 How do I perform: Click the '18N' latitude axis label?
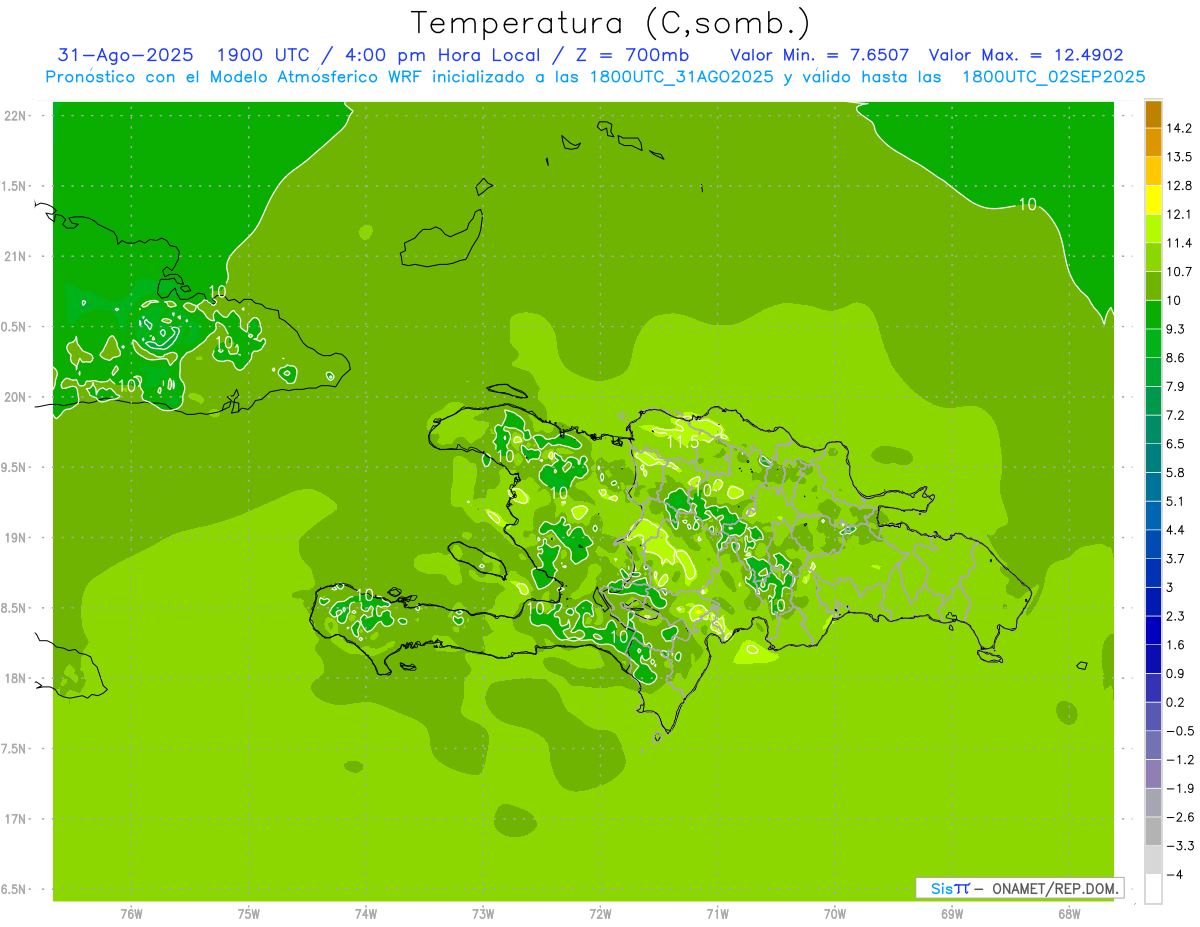click(15, 678)
